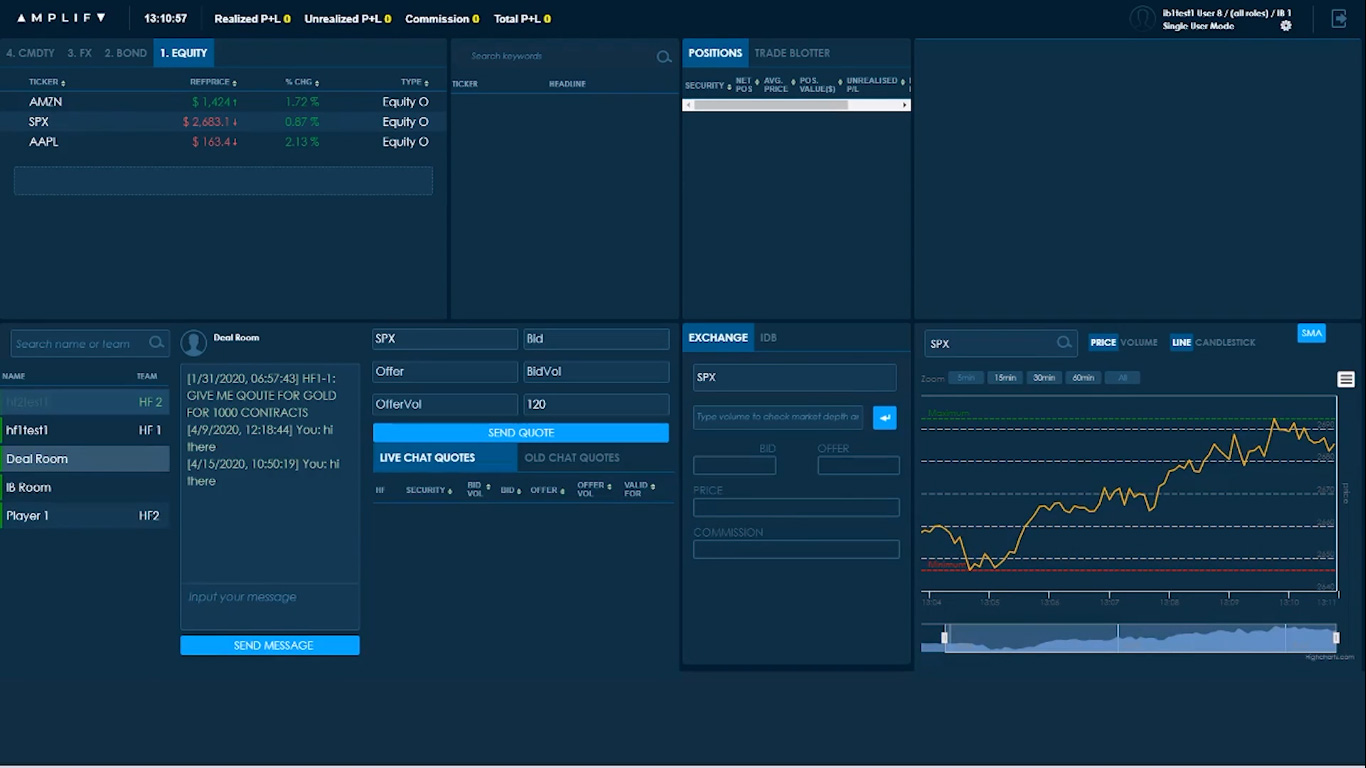Image resolution: width=1366 pixels, height=768 pixels.
Task: Sort positions by AVG. PRICE column
Action: click(778, 85)
